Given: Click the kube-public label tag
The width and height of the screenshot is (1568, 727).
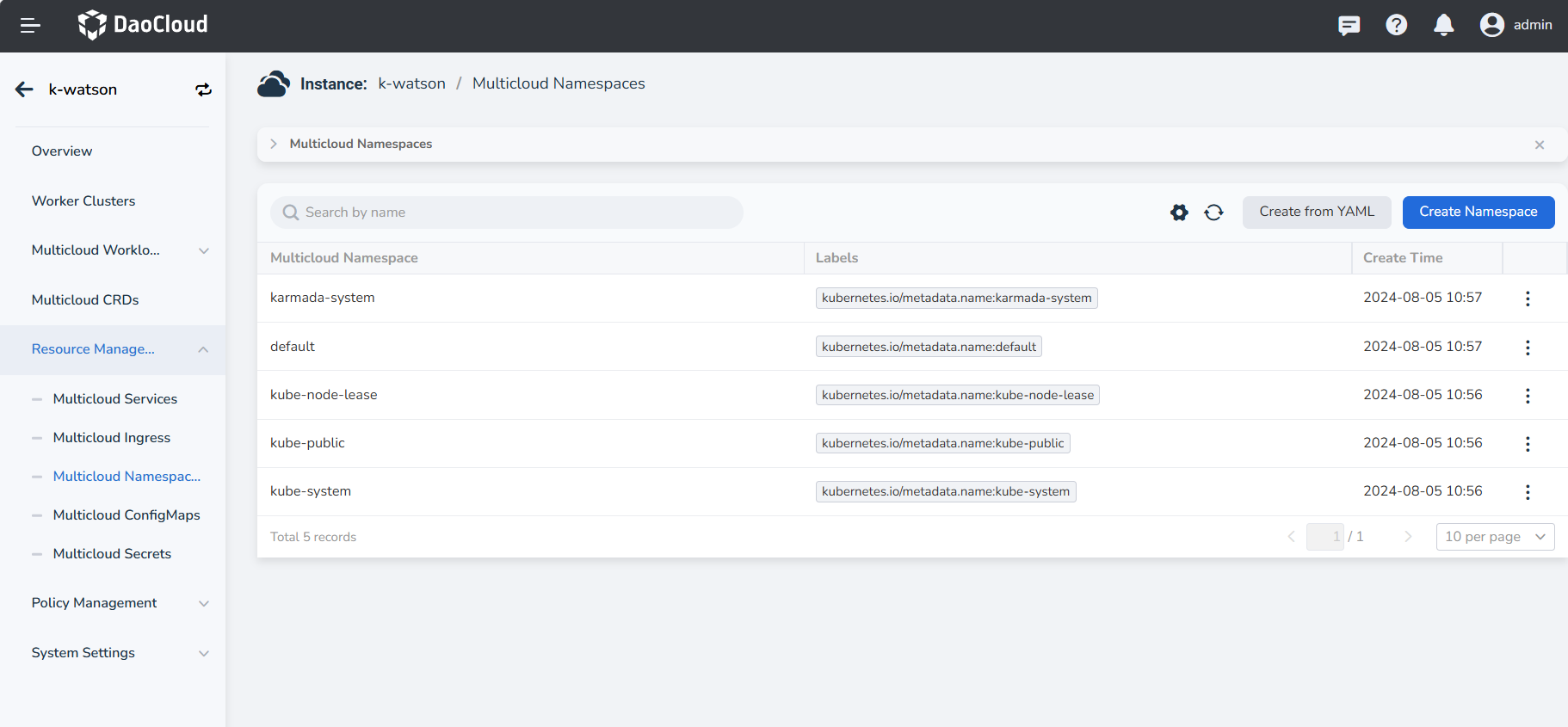Looking at the screenshot, I should point(943,443).
